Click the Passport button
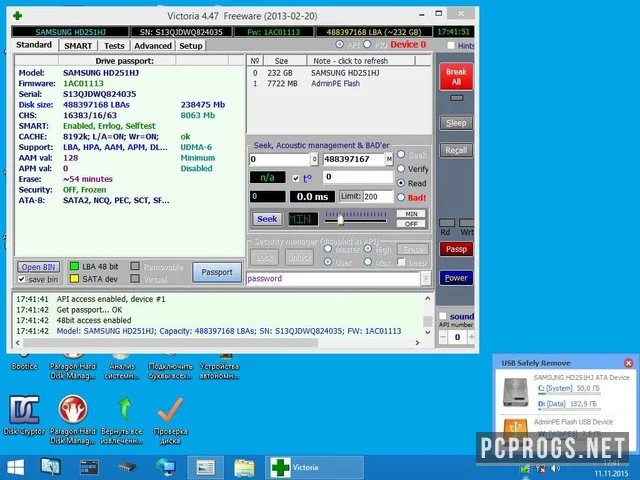Image resolution: width=640 pixels, height=480 pixels. [217, 272]
